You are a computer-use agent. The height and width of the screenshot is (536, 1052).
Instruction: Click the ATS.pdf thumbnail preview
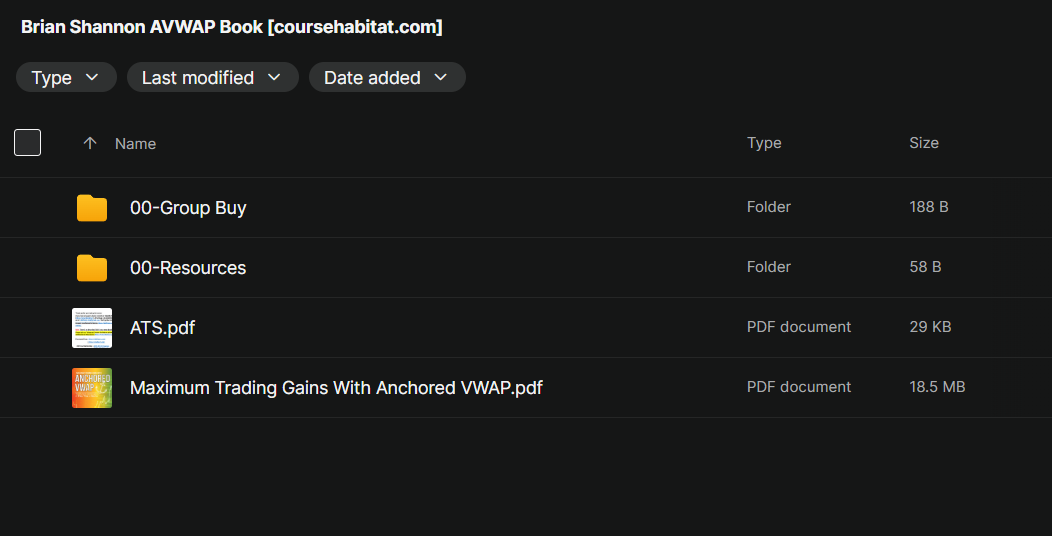pos(92,328)
